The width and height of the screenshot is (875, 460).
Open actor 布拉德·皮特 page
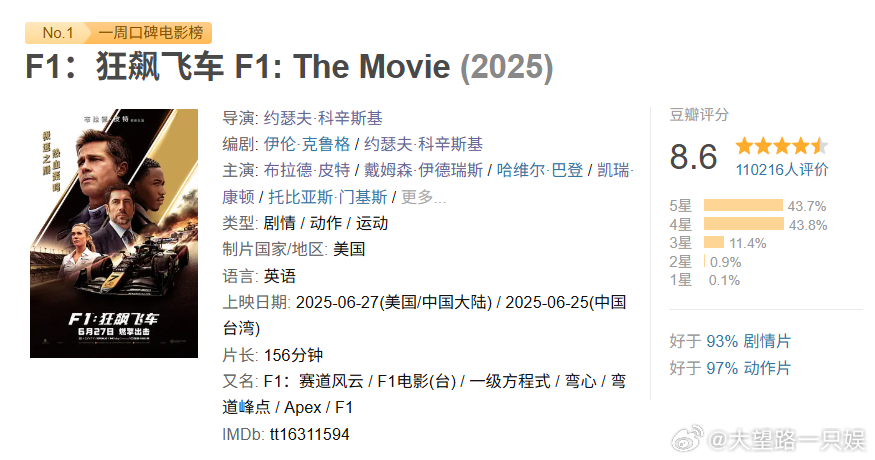(x=307, y=170)
